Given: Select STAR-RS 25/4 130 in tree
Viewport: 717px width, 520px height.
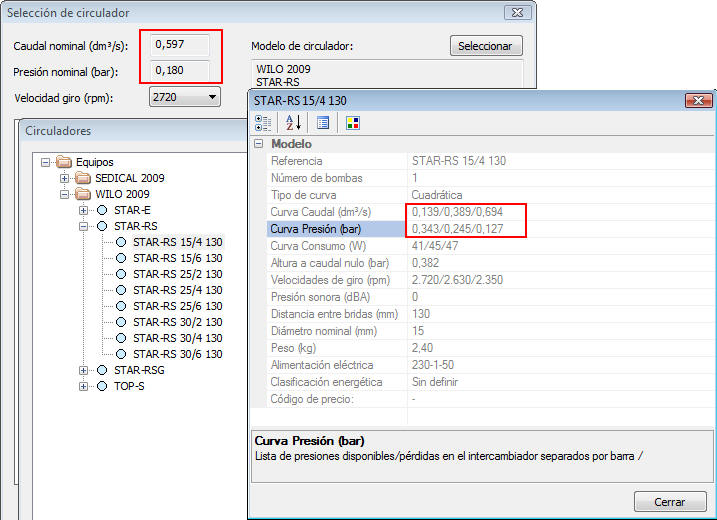Looking at the screenshot, I should [x=177, y=290].
